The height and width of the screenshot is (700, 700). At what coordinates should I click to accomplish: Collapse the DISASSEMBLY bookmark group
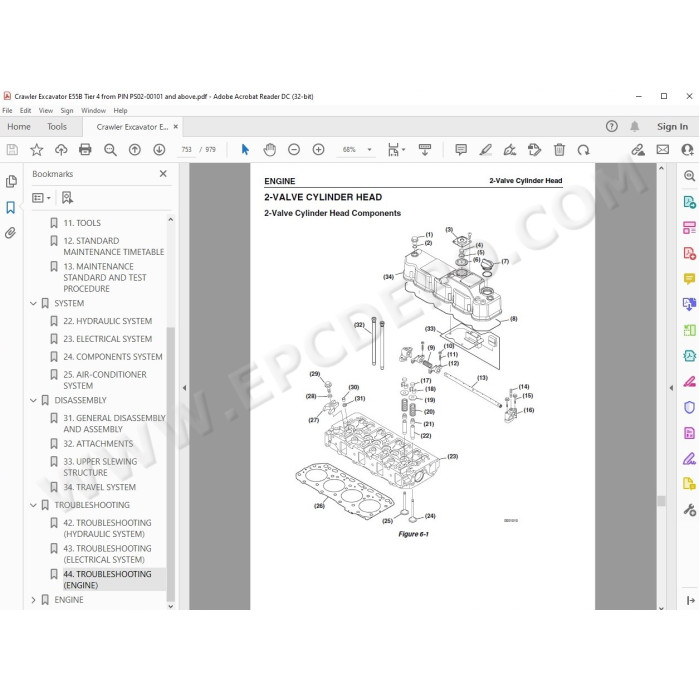(x=33, y=400)
